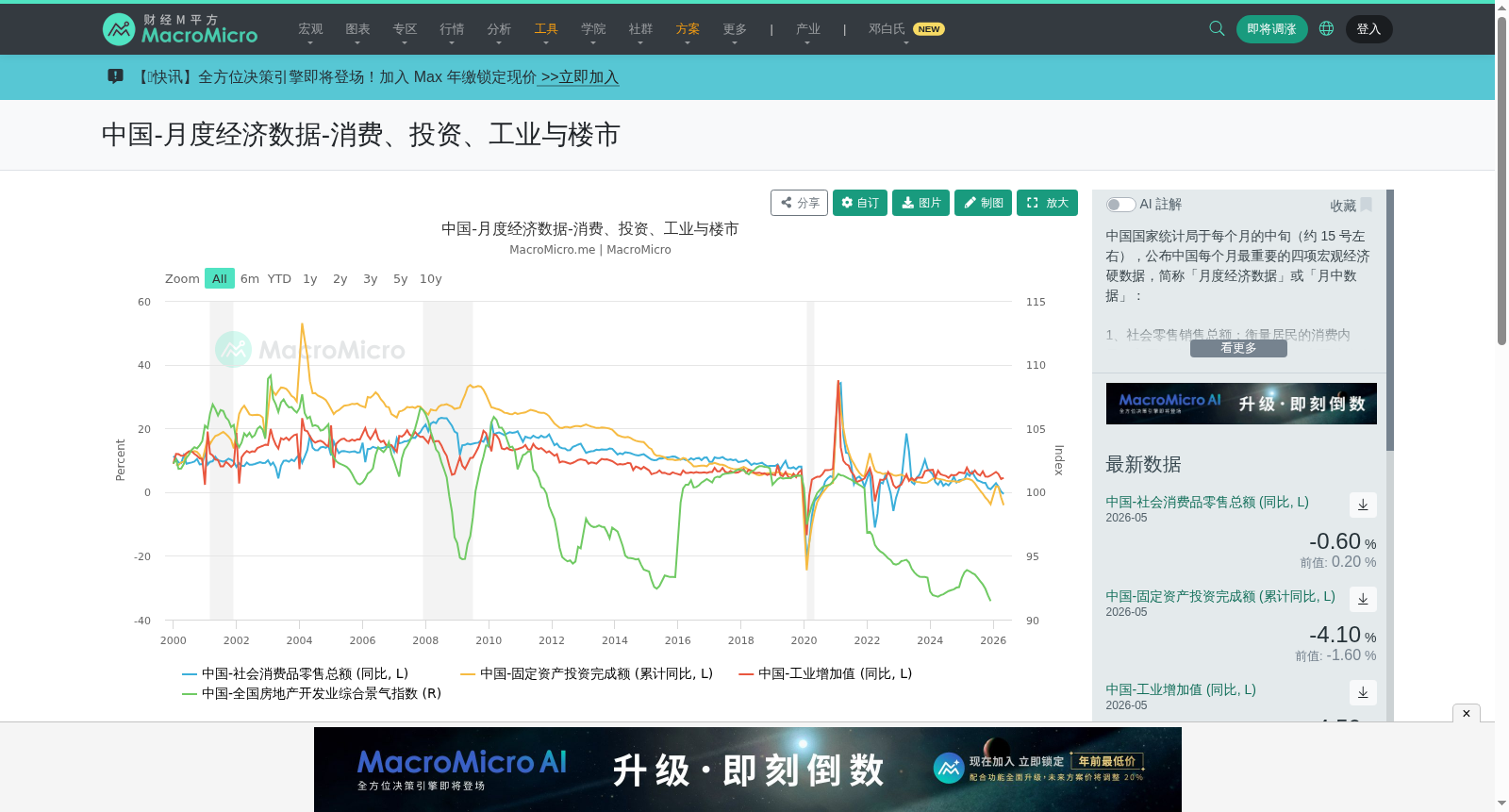Expand the 工具 dropdown menu

546,30
